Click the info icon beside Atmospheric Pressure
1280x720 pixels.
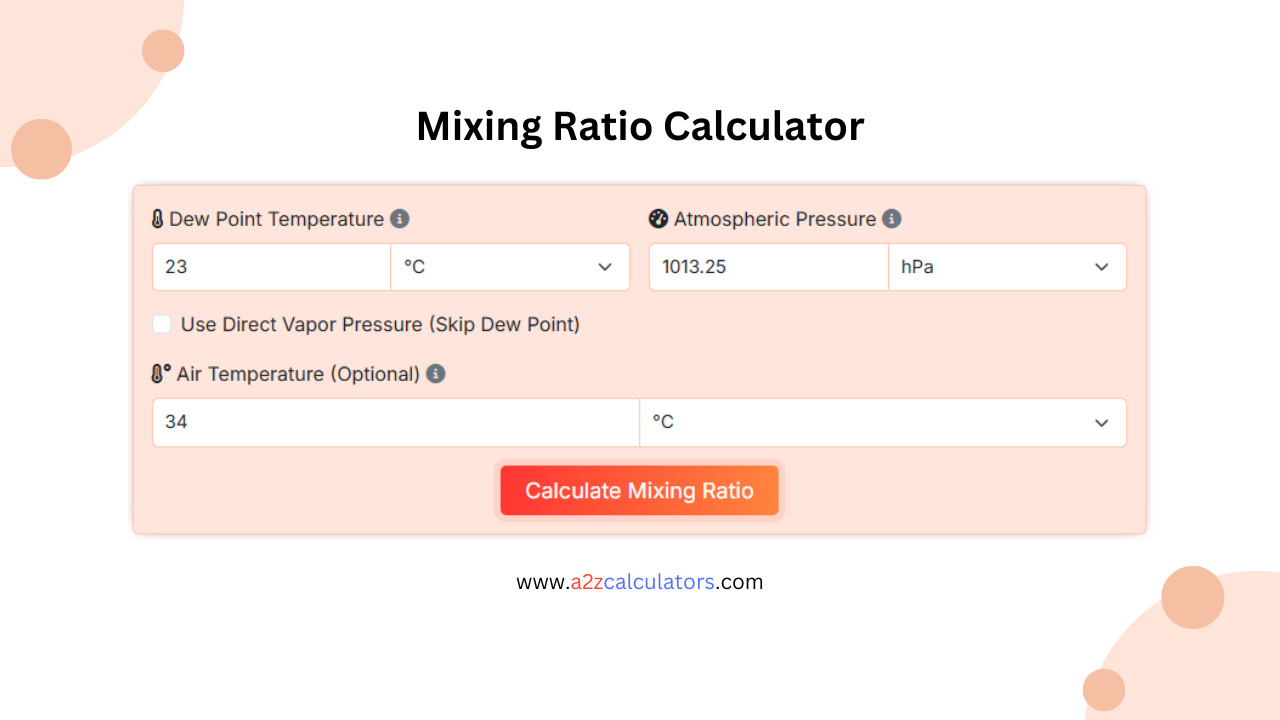891,219
